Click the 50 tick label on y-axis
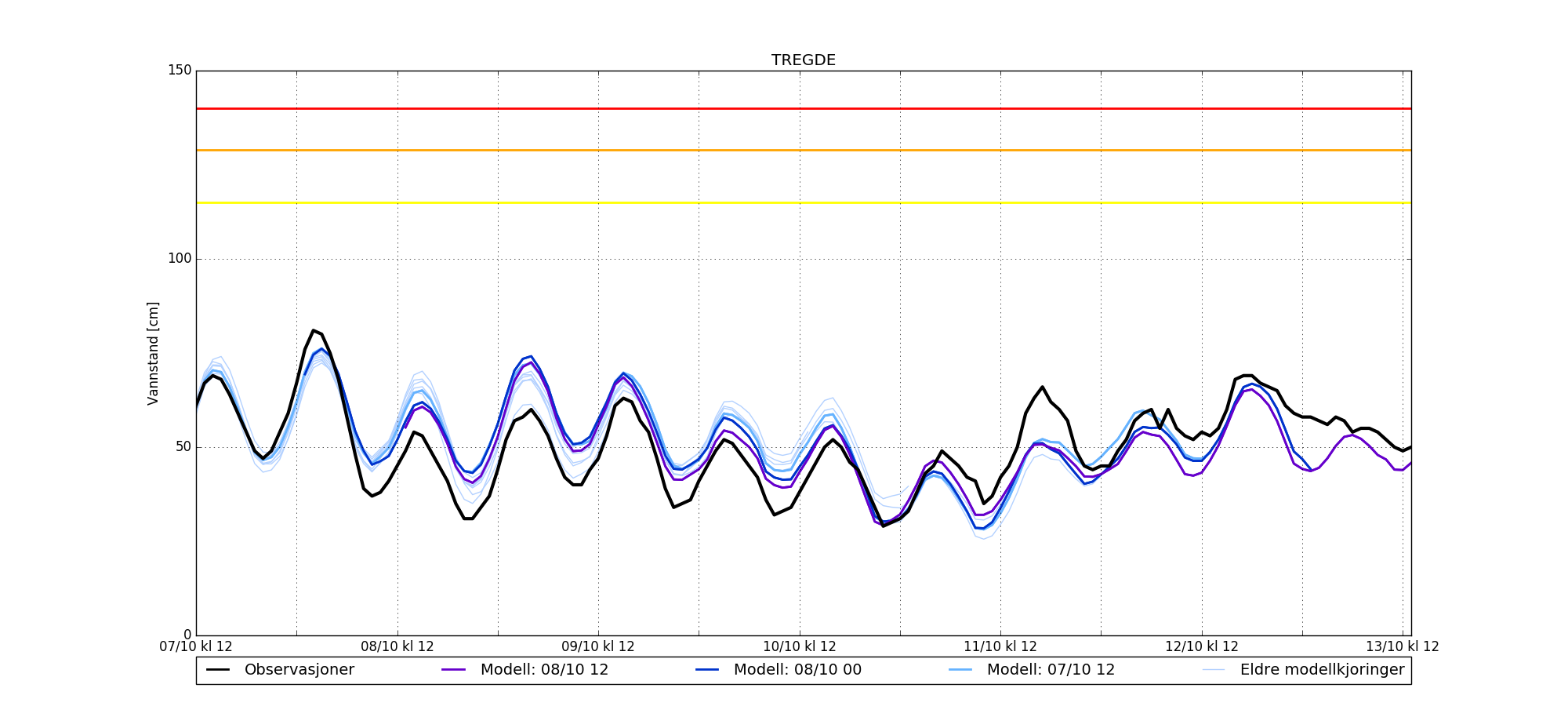This screenshot has width=1568, height=706. click(183, 447)
